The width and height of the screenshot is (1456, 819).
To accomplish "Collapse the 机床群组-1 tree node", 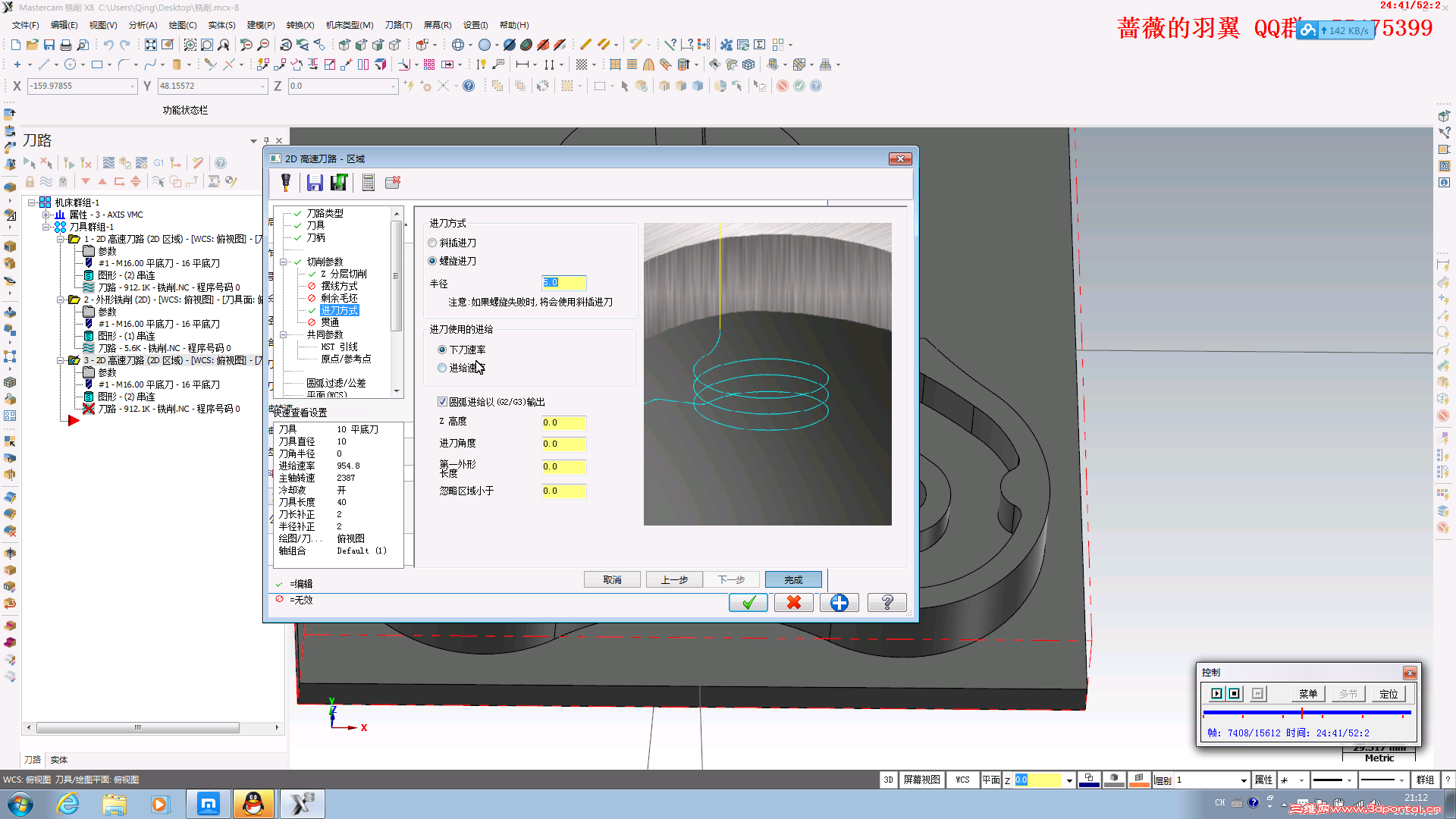I will [x=32, y=203].
